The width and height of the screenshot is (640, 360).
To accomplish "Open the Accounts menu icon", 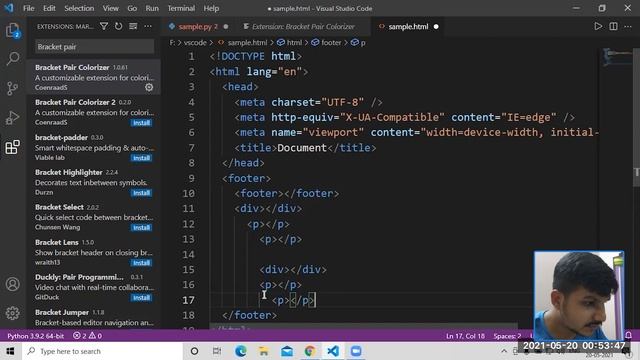I will click(13, 284).
